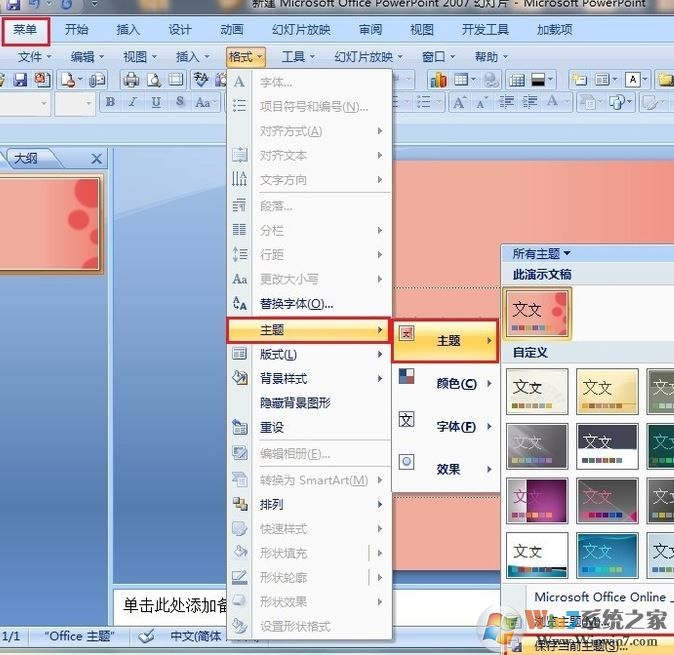
Task: Toggle text Shadow button
Action: (x=180, y=102)
